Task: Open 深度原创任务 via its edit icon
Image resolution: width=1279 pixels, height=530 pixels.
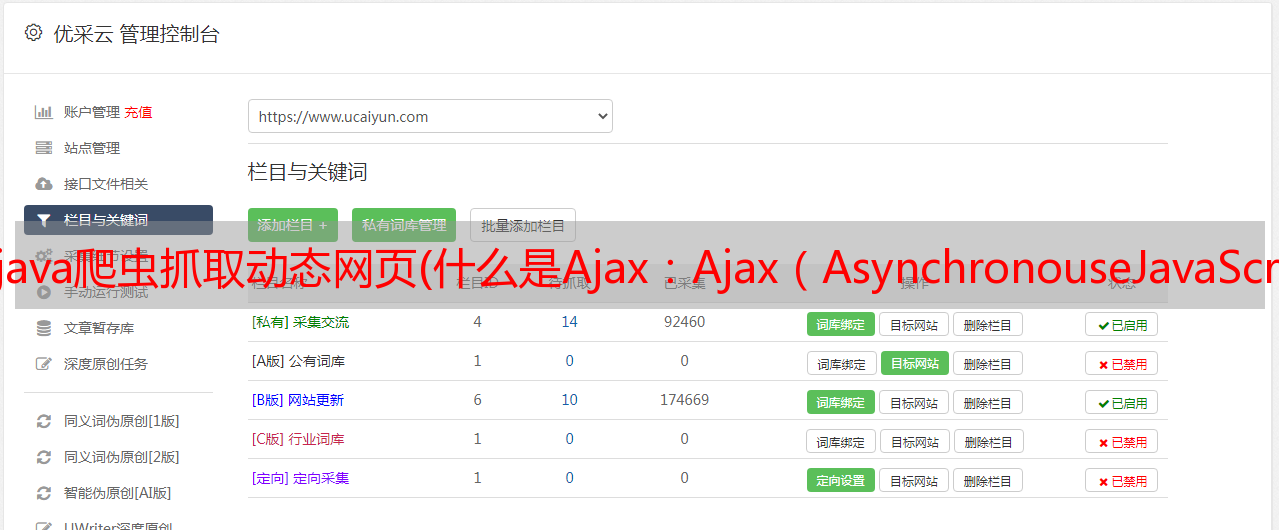Action: click(x=43, y=364)
